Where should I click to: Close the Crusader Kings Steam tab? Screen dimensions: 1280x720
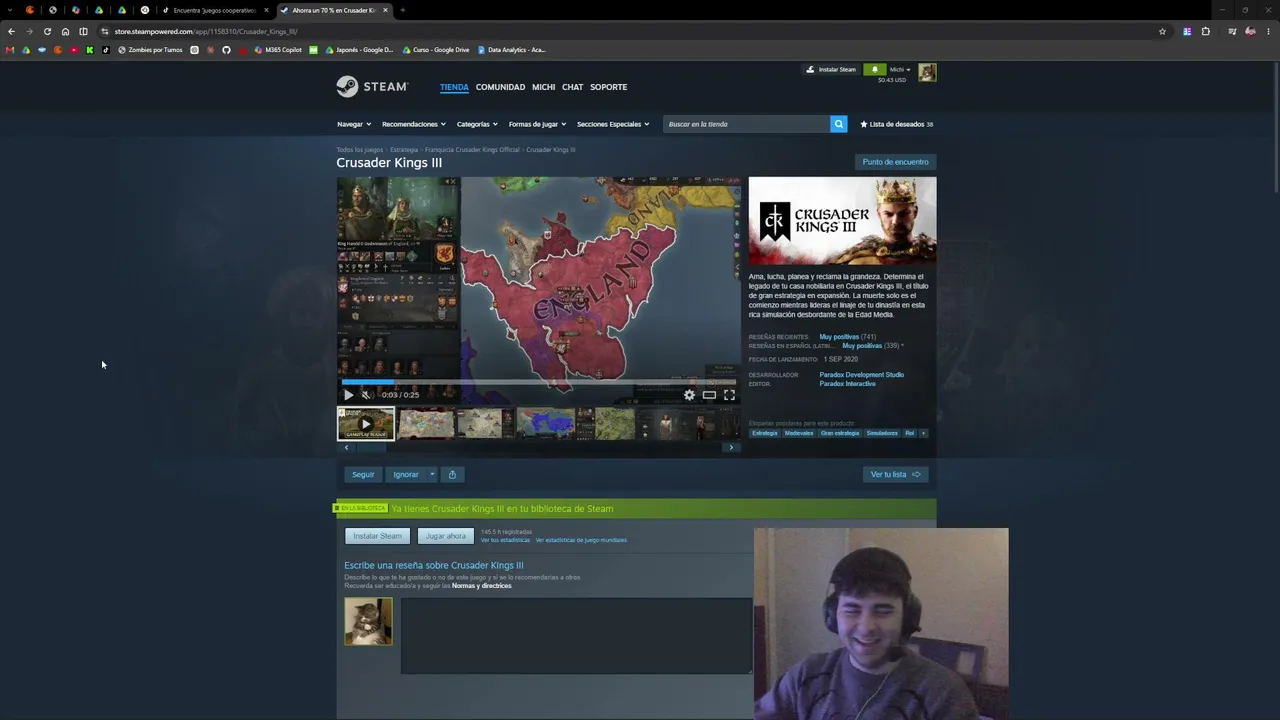385,10
